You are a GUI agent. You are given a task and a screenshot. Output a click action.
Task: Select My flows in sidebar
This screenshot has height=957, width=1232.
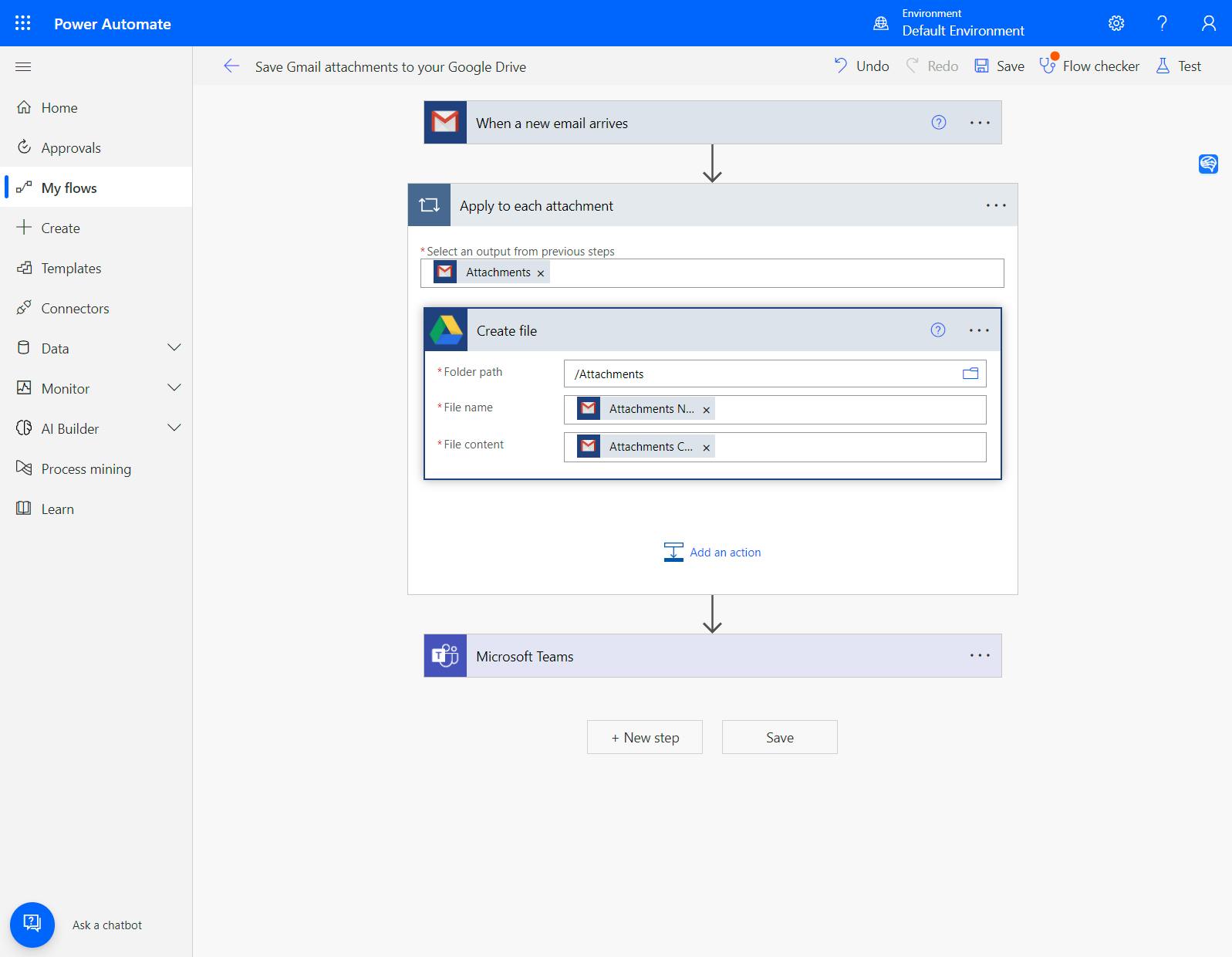coord(96,188)
